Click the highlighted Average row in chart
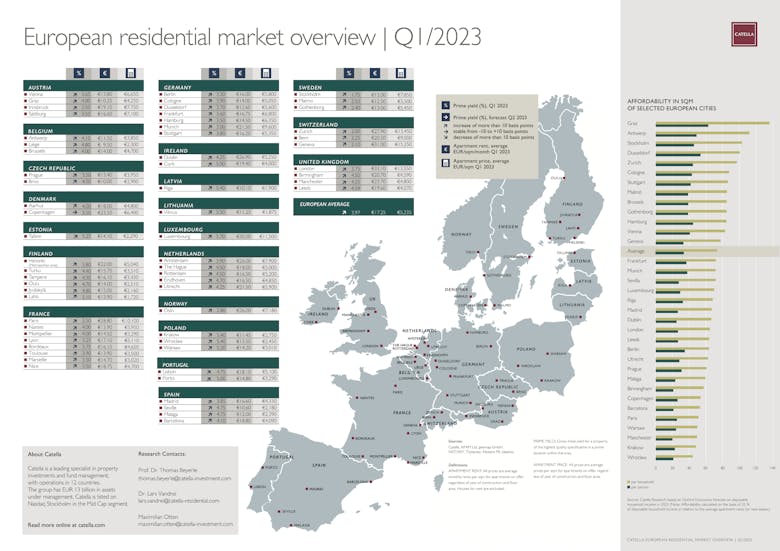This screenshot has height=551, width=780. pyautogui.click(x=700, y=251)
